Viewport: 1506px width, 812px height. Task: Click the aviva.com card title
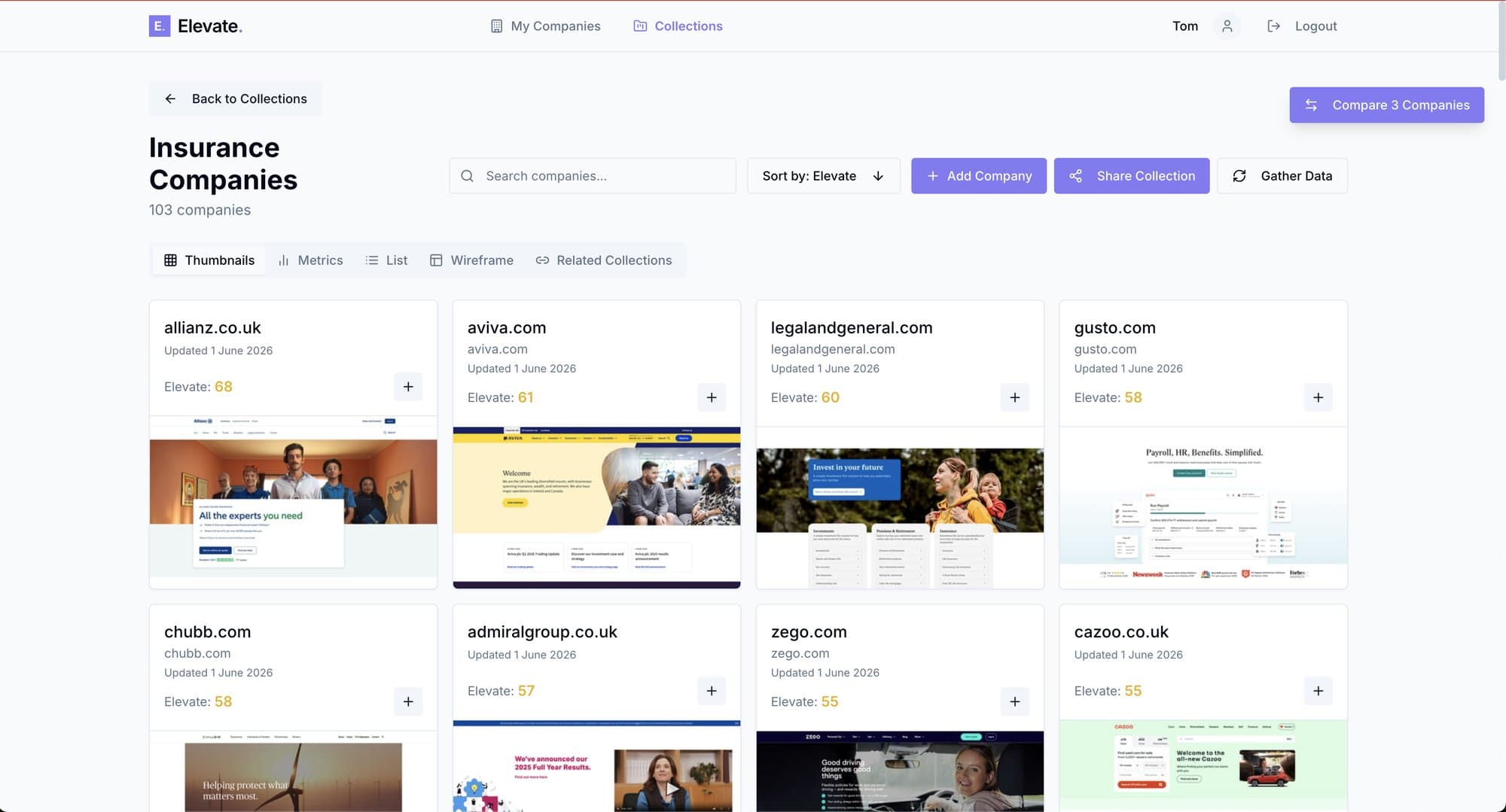click(x=507, y=328)
